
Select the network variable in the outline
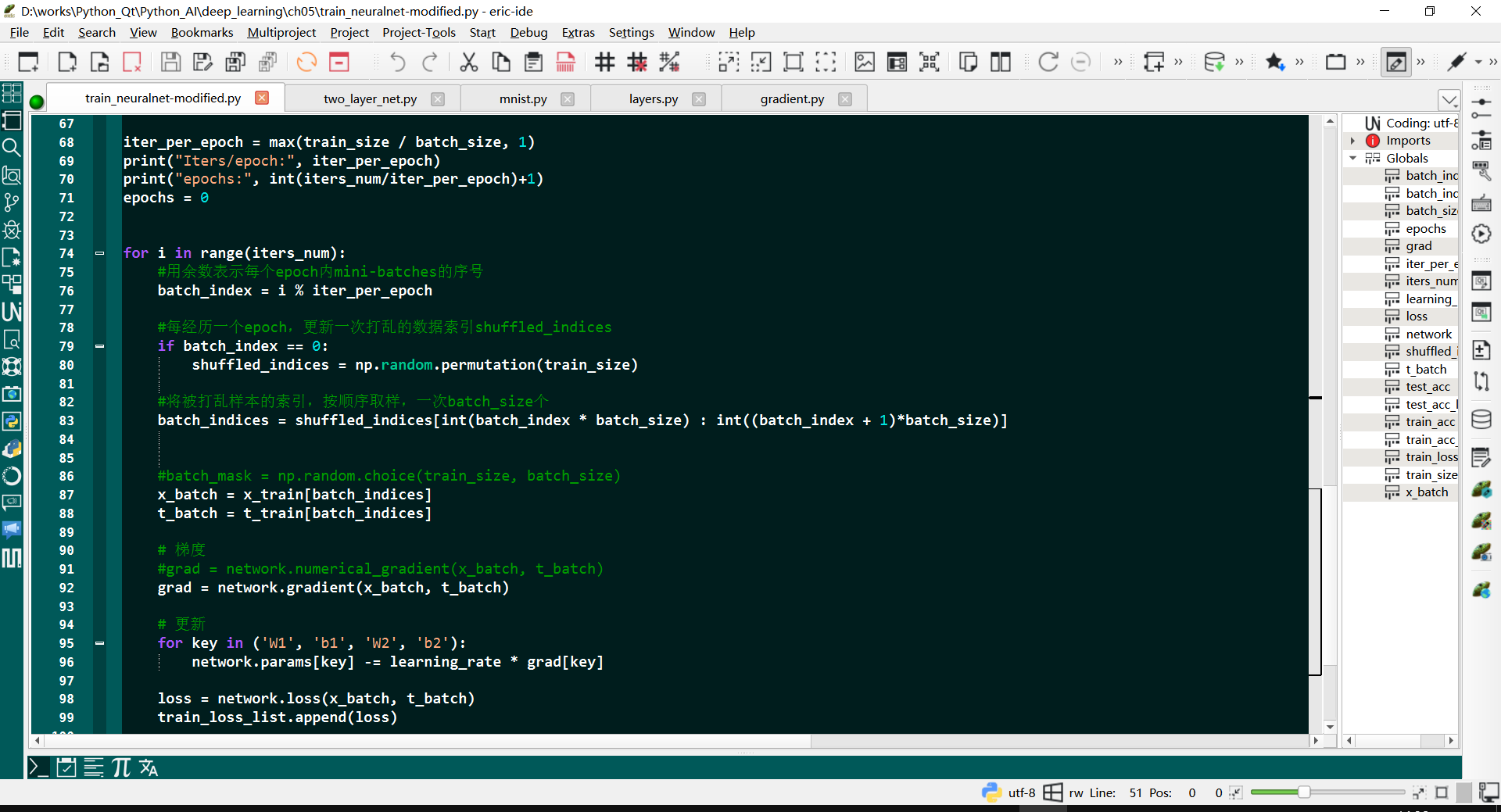coord(1428,334)
